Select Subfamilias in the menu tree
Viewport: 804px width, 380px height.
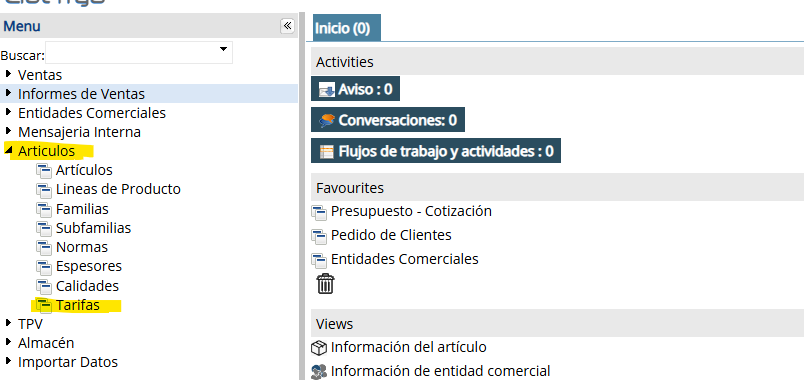coord(94,228)
